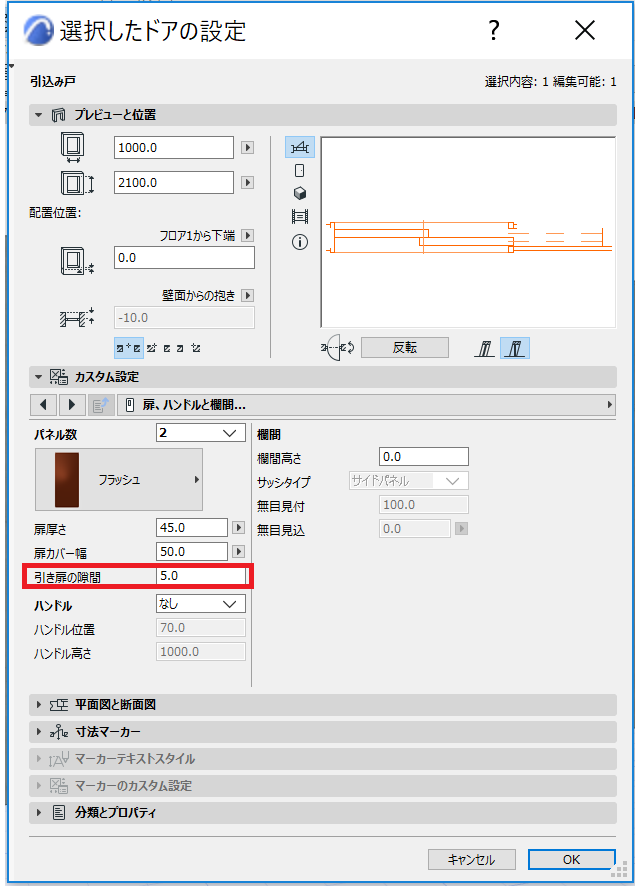Click the キャンセル button
This screenshot has height=887, width=640.
[471, 860]
